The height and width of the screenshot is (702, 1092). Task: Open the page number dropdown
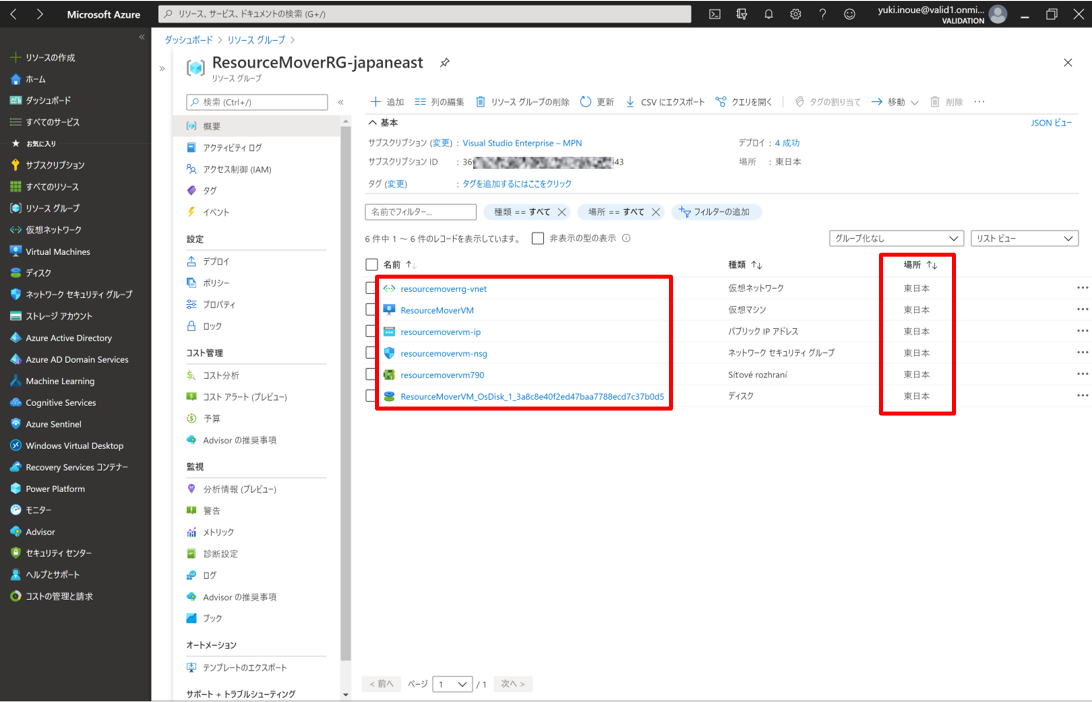point(453,684)
